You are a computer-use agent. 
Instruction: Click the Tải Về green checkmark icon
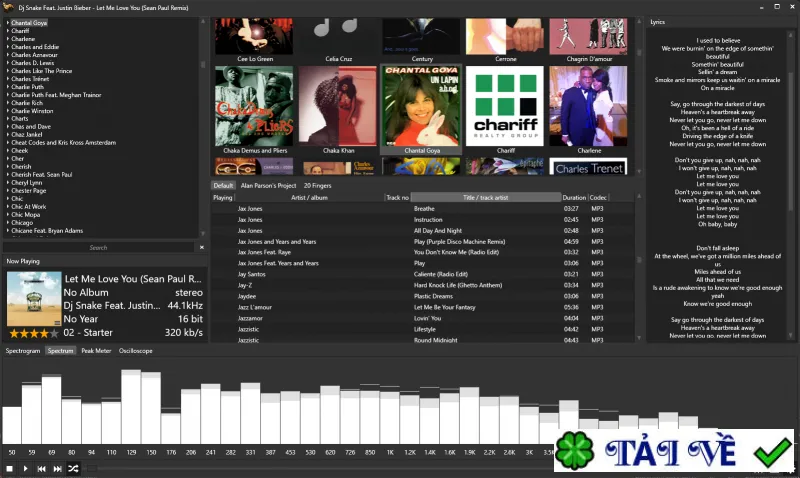772,451
